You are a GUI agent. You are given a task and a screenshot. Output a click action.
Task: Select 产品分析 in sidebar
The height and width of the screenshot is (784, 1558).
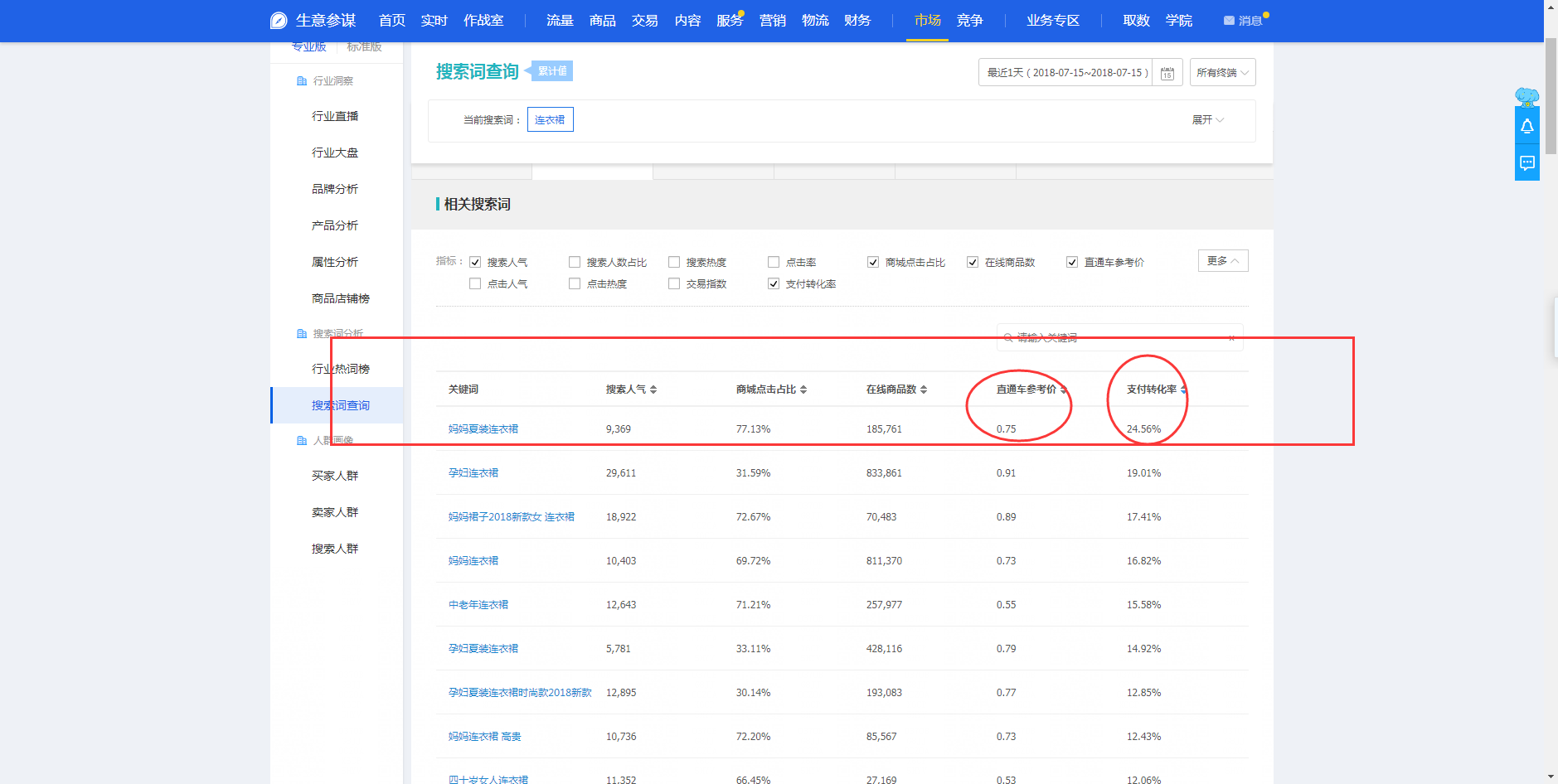coord(335,225)
